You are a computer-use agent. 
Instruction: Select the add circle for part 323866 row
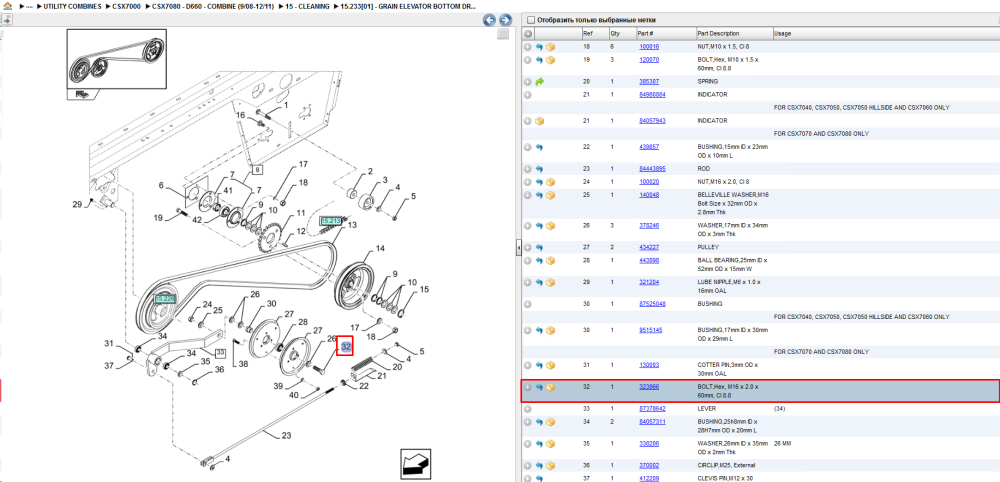pos(528,387)
